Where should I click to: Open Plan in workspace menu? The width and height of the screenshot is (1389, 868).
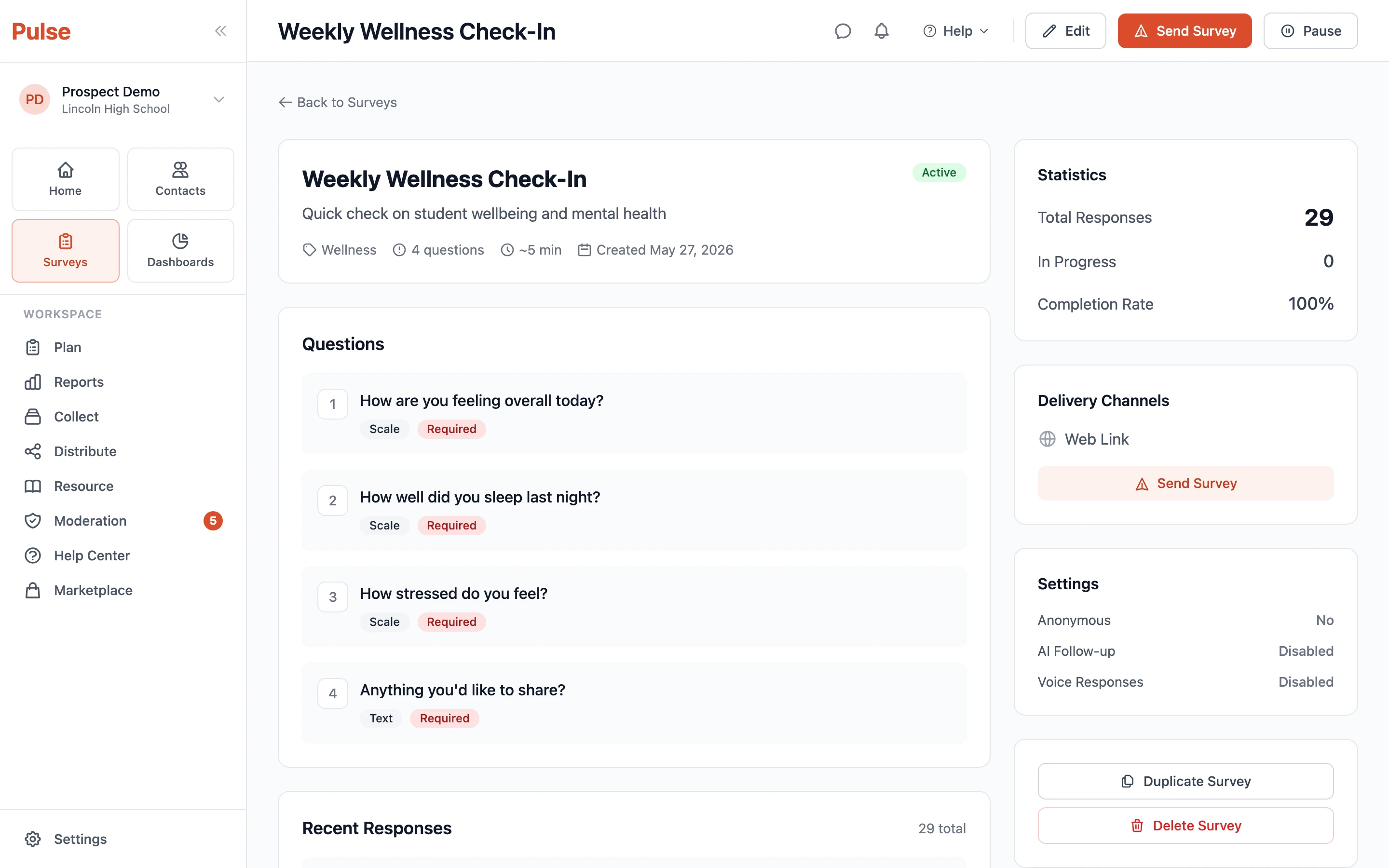click(123, 347)
